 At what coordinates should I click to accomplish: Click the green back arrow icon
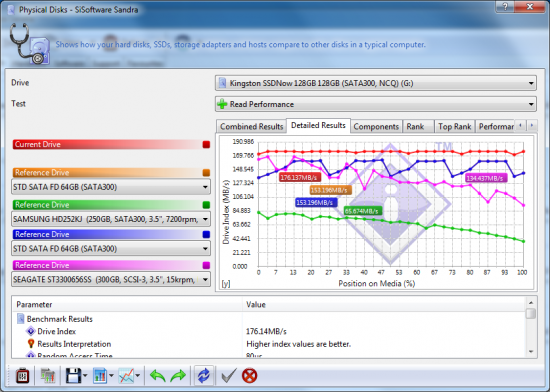[157, 376]
